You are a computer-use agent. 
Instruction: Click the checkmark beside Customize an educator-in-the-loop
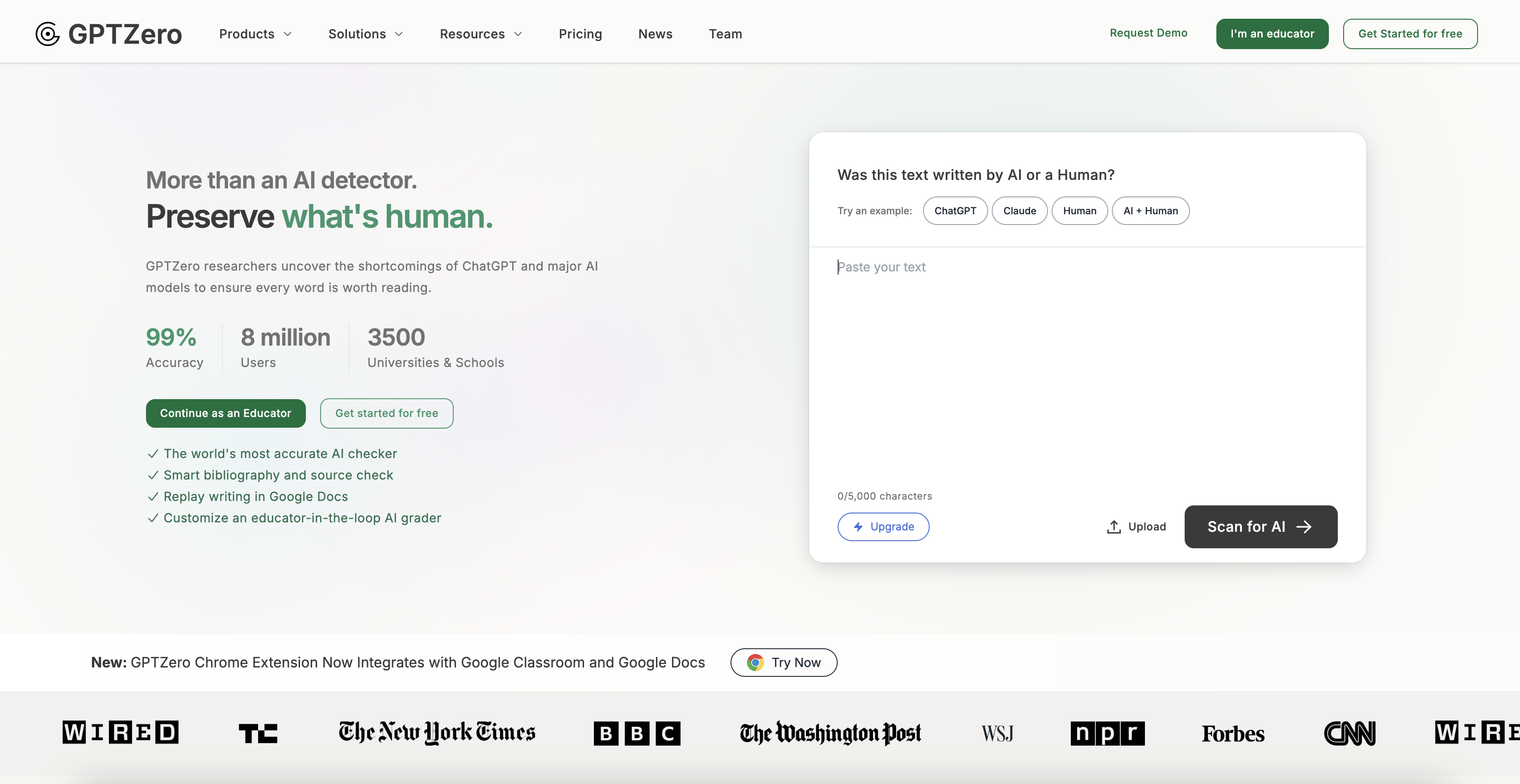click(153, 518)
